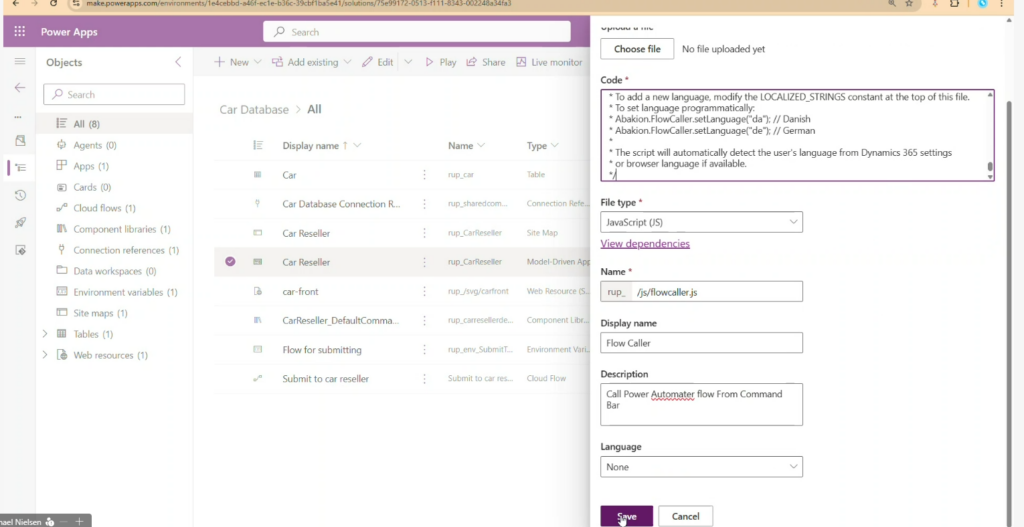Open the Language dropdown

pyautogui.click(x=701, y=467)
